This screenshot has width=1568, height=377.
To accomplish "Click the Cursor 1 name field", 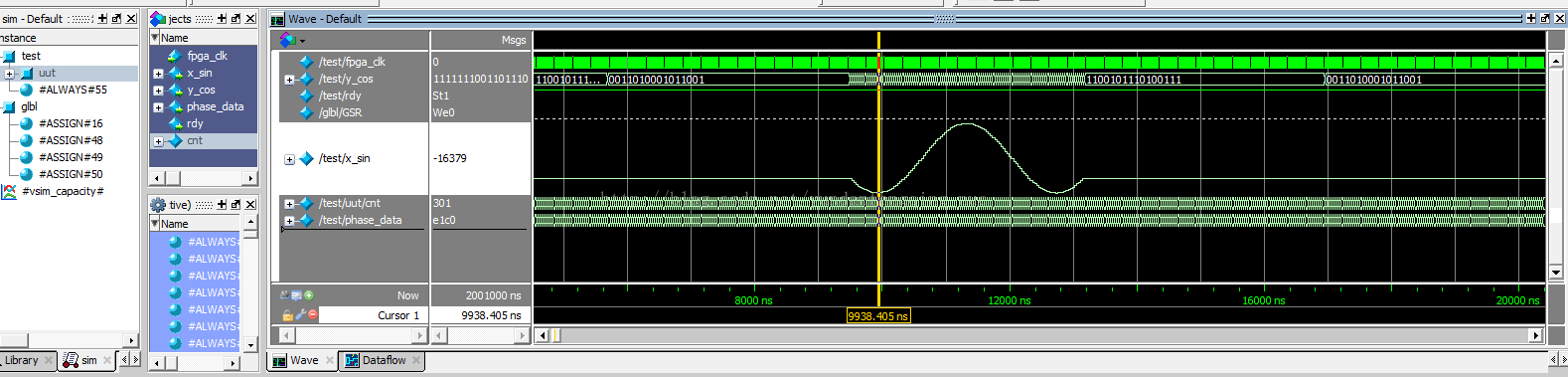I will tap(374, 315).
